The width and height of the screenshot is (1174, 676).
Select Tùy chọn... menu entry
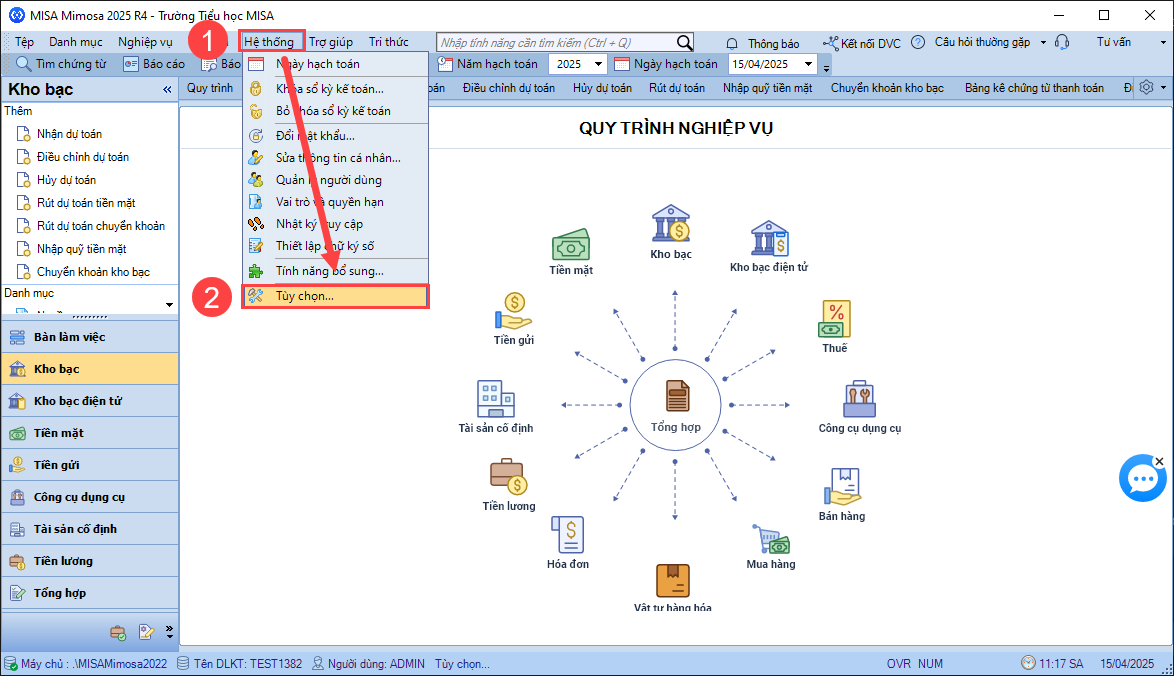tap(335, 296)
